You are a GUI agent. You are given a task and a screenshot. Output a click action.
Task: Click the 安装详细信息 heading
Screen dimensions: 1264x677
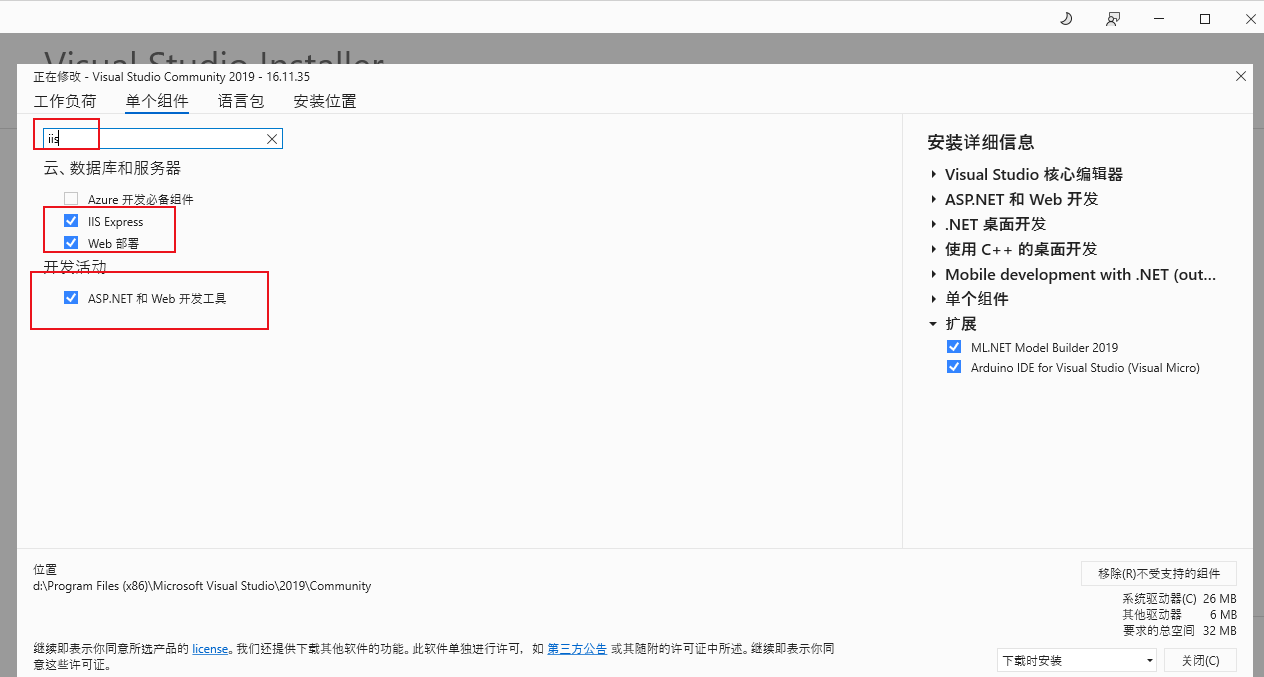[981, 142]
